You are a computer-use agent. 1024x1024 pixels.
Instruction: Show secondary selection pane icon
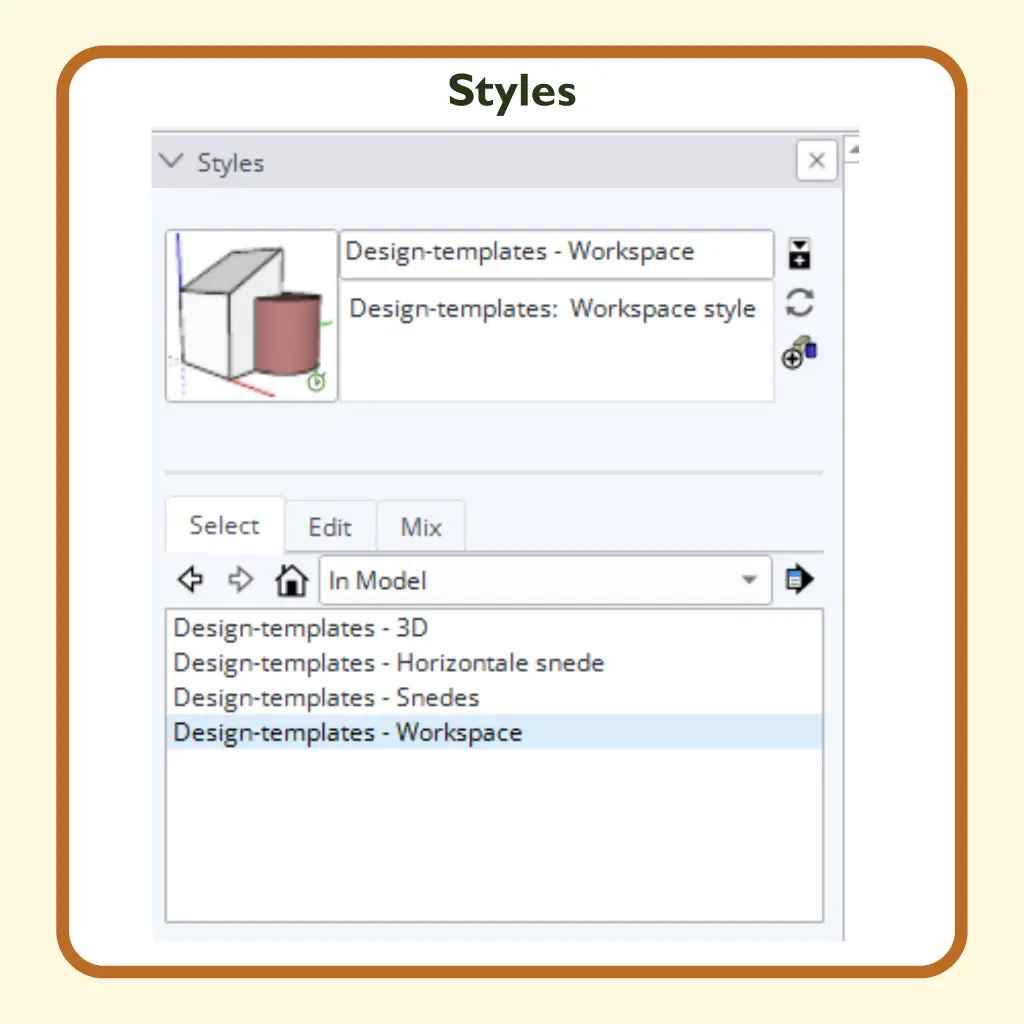coord(799,253)
